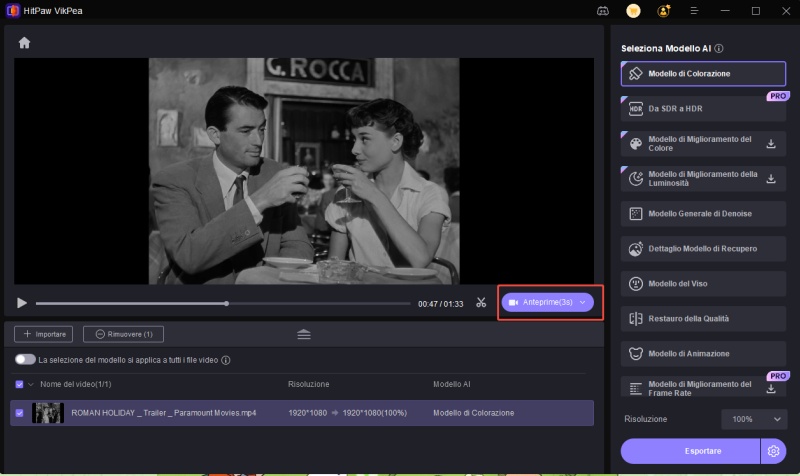The width and height of the screenshot is (800, 476).
Task: Open the user account icon
Action: [663, 11]
